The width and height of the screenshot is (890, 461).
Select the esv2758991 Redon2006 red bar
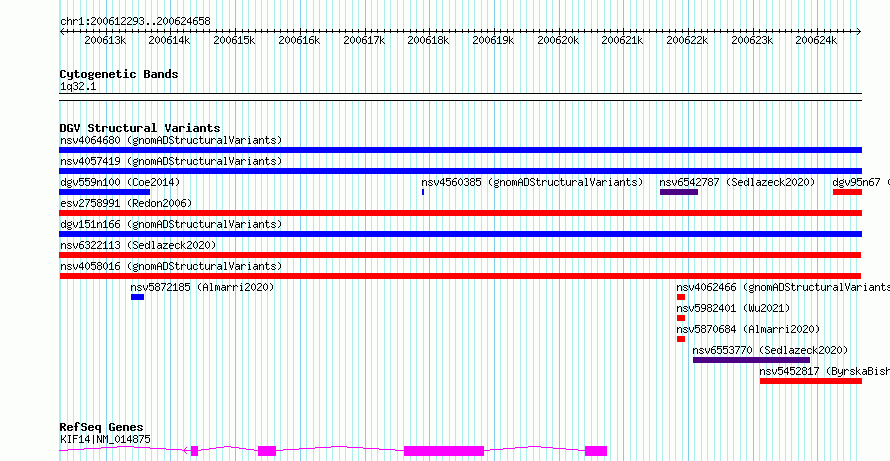pyautogui.click(x=460, y=213)
